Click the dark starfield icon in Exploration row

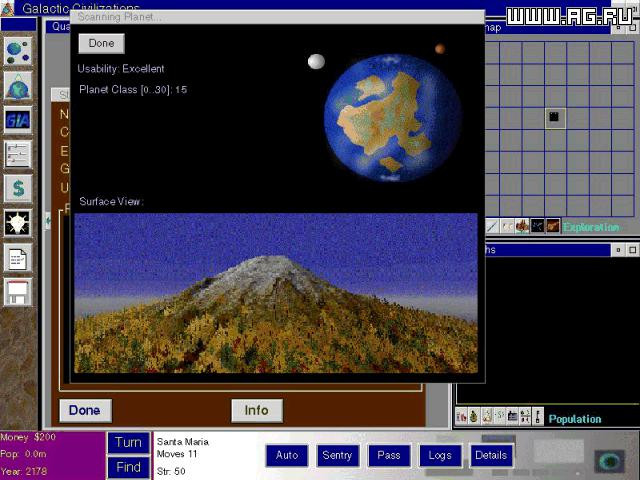(x=537, y=226)
